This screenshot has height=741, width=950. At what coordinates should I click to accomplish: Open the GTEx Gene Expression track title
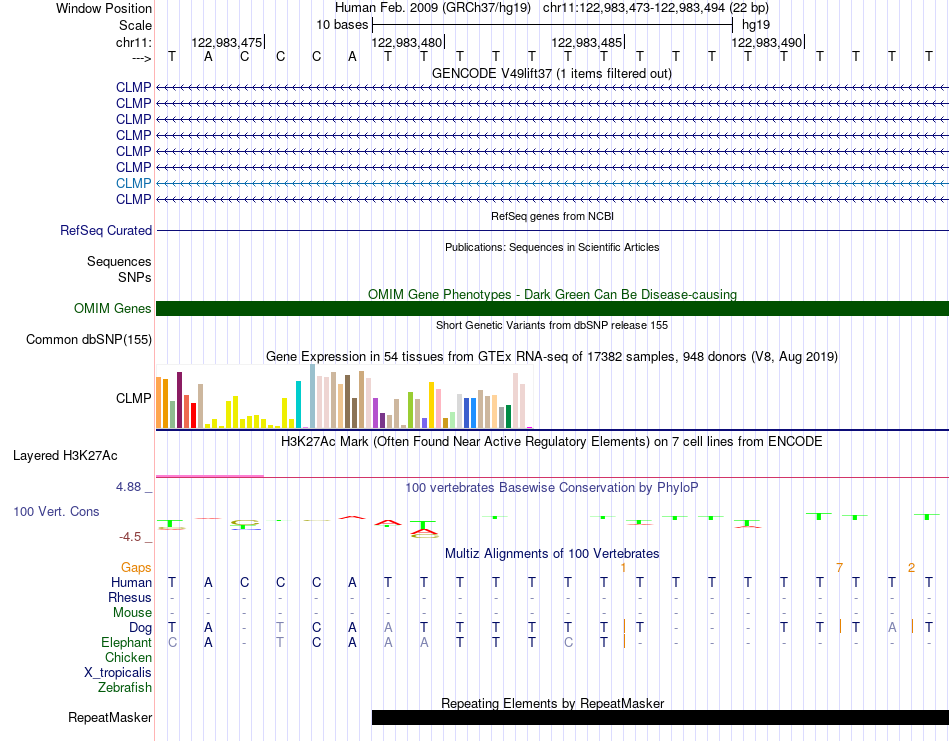point(552,356)
